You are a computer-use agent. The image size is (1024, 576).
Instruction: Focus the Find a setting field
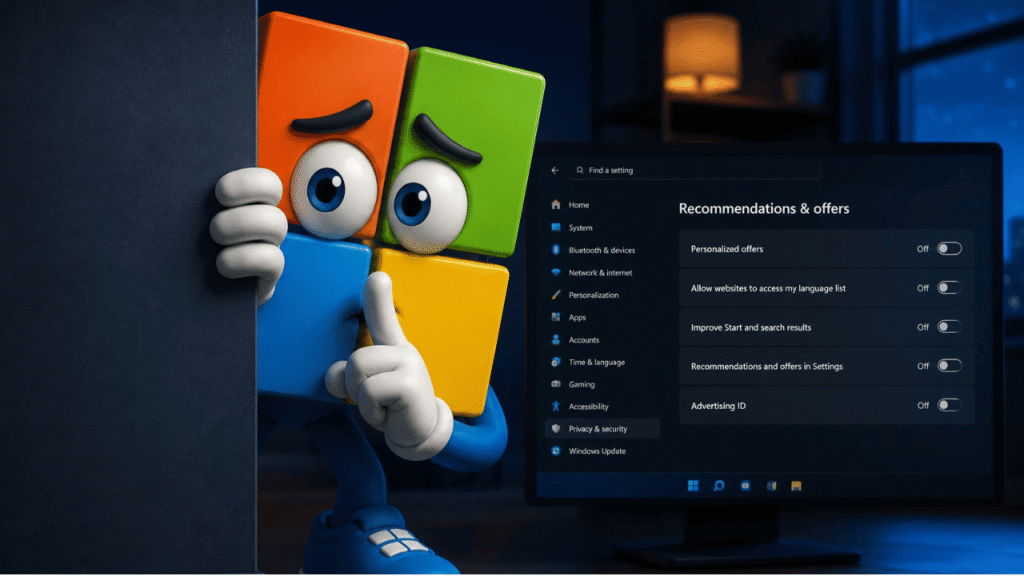[695, 170]
